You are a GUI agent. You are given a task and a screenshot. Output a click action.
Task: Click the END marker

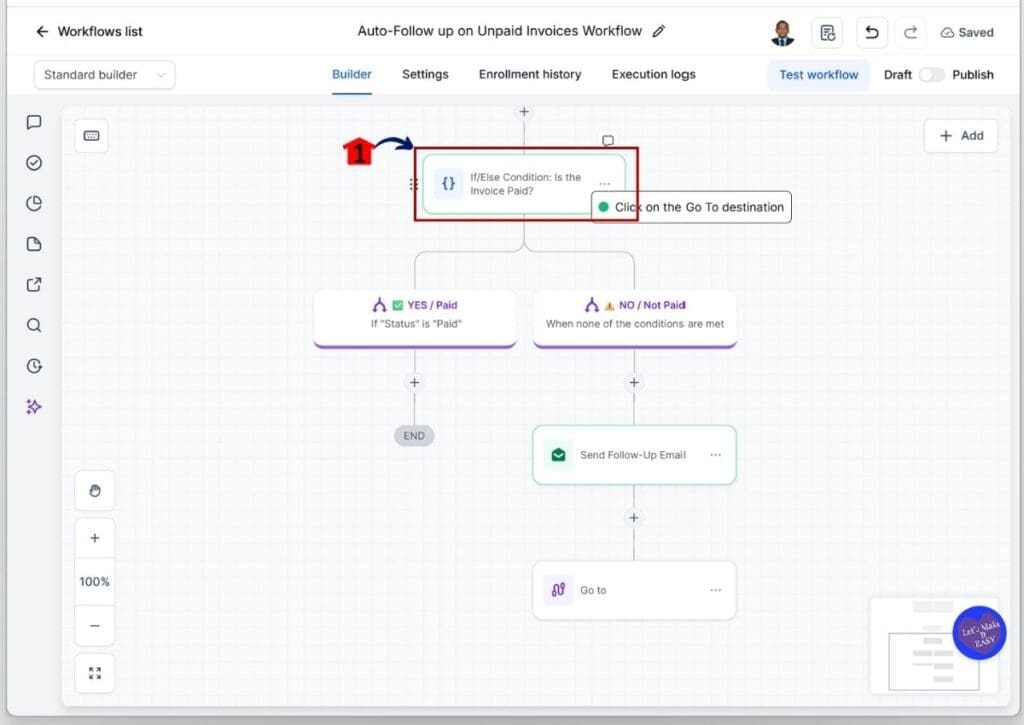(x=414, y=436)
